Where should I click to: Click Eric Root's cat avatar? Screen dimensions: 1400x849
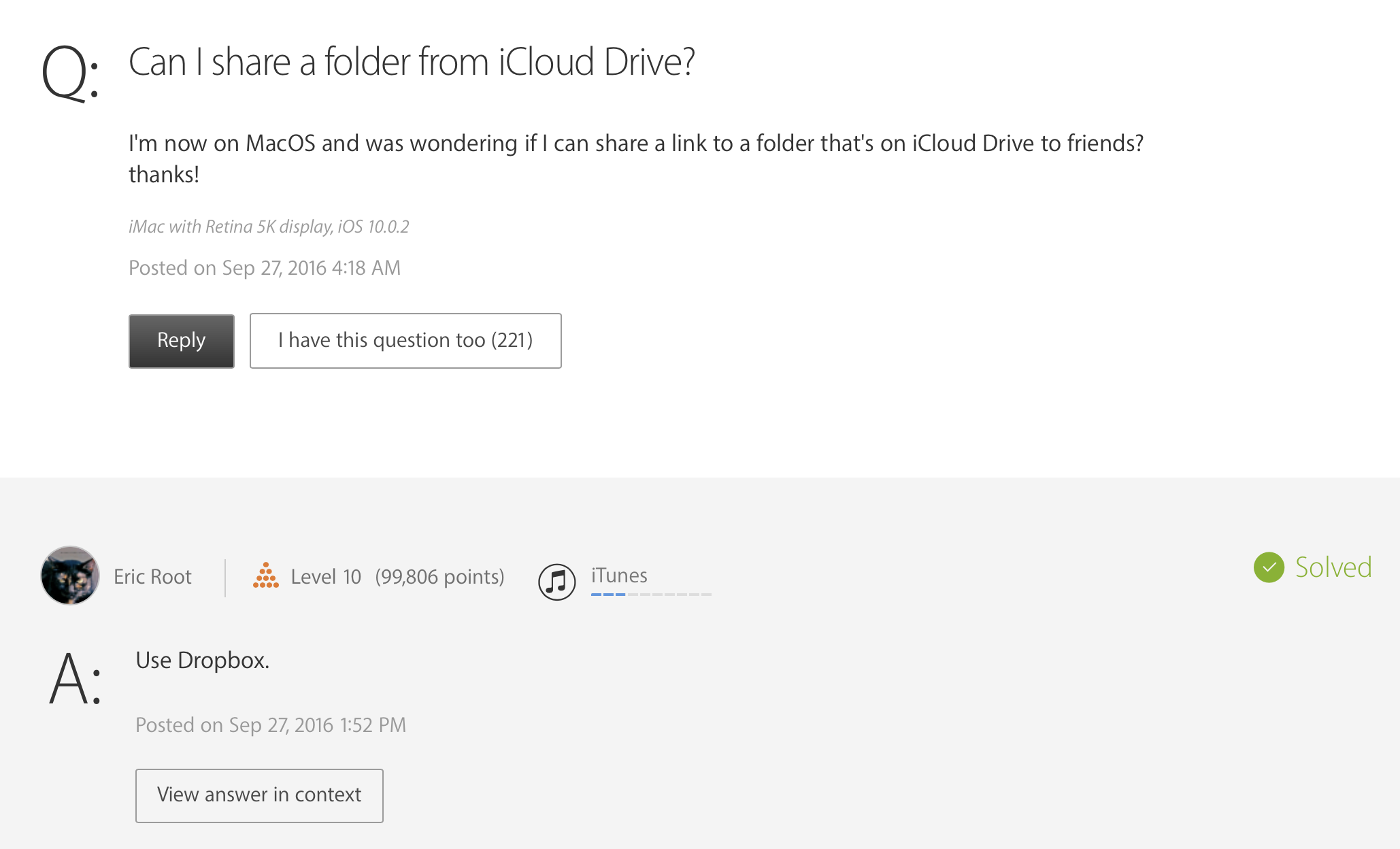tap(70, 576)
